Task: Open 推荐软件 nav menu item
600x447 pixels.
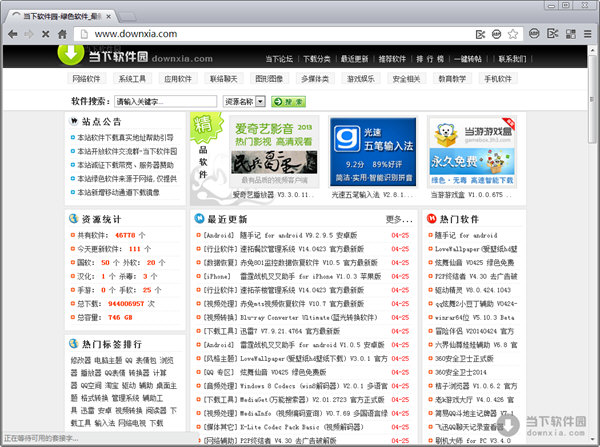Action: pyautogui.click(x=392, y=59)
